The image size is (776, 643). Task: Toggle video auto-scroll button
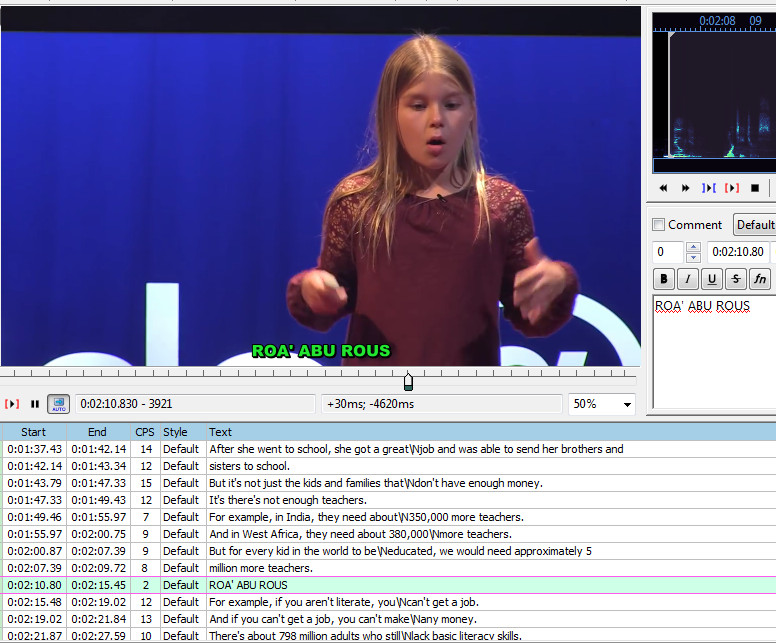[59, 404]
